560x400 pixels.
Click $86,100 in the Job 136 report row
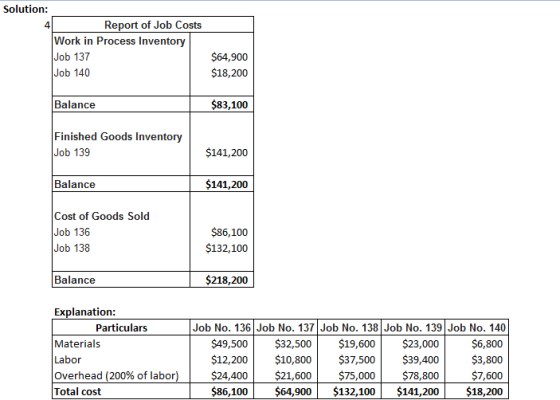coord(229,232)
